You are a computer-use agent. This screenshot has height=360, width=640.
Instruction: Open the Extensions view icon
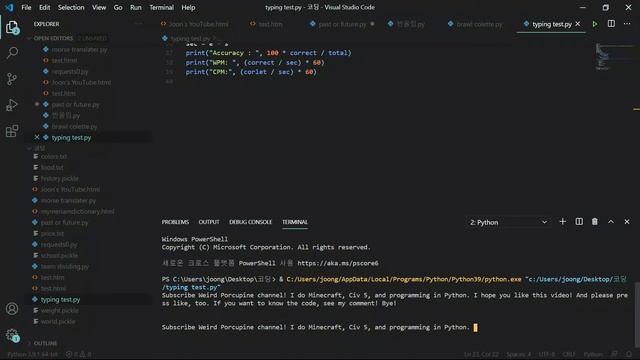12,131
